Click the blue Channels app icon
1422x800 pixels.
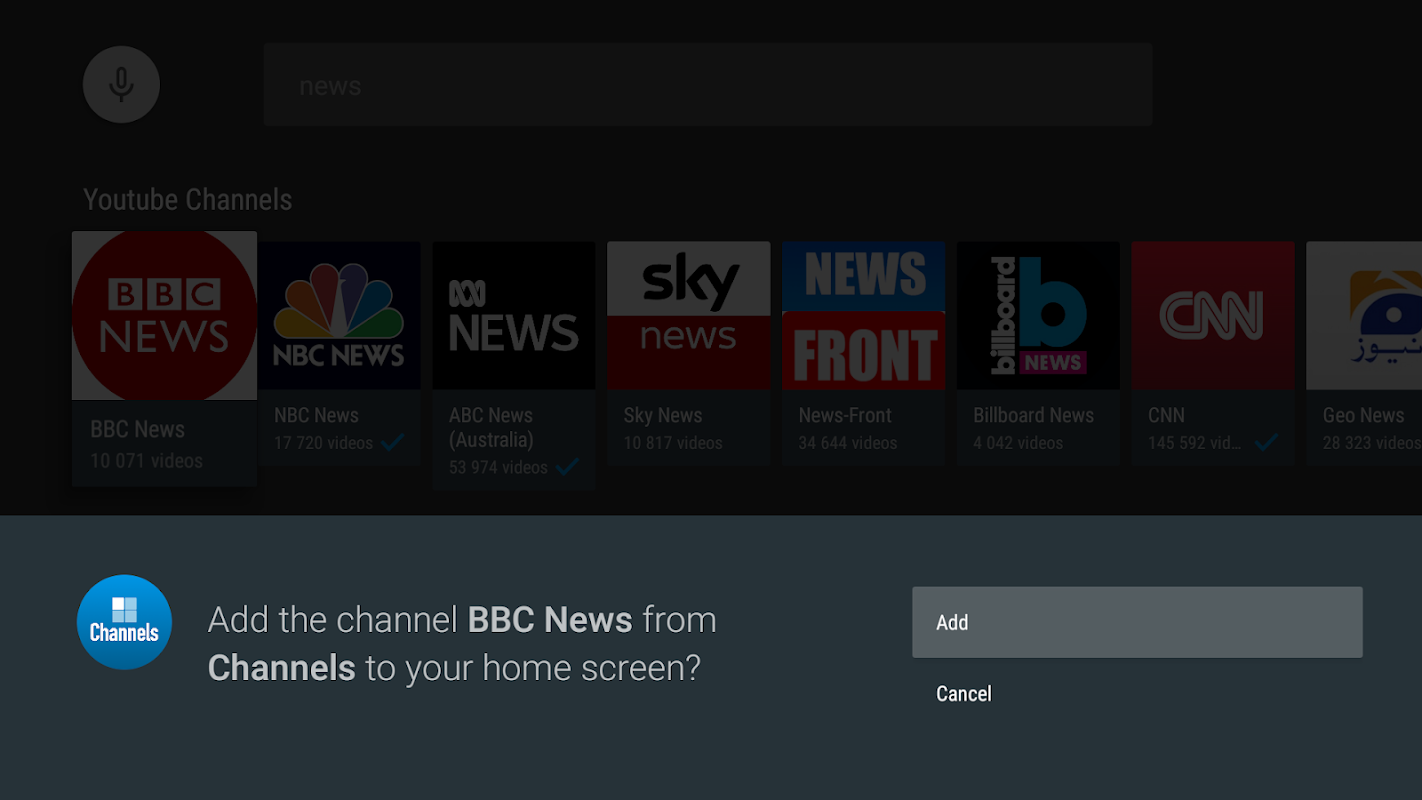point(125,622)
